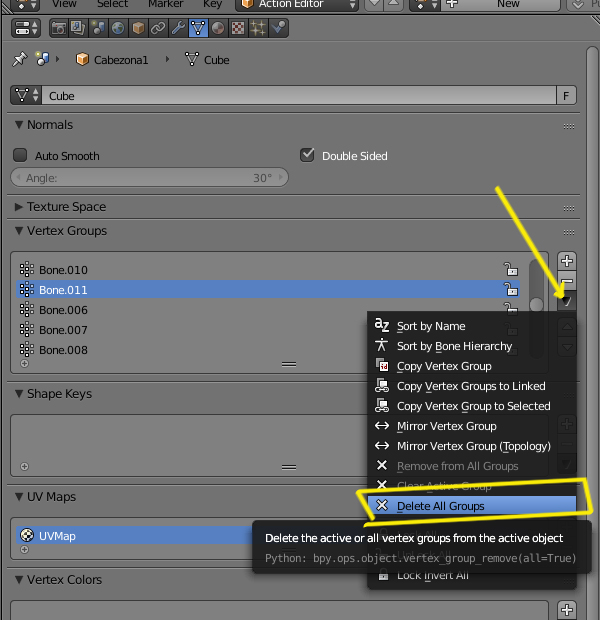The image size is (600, 620).
Task: Disable the Double Sided checkbox
Action: click(307, 155)
